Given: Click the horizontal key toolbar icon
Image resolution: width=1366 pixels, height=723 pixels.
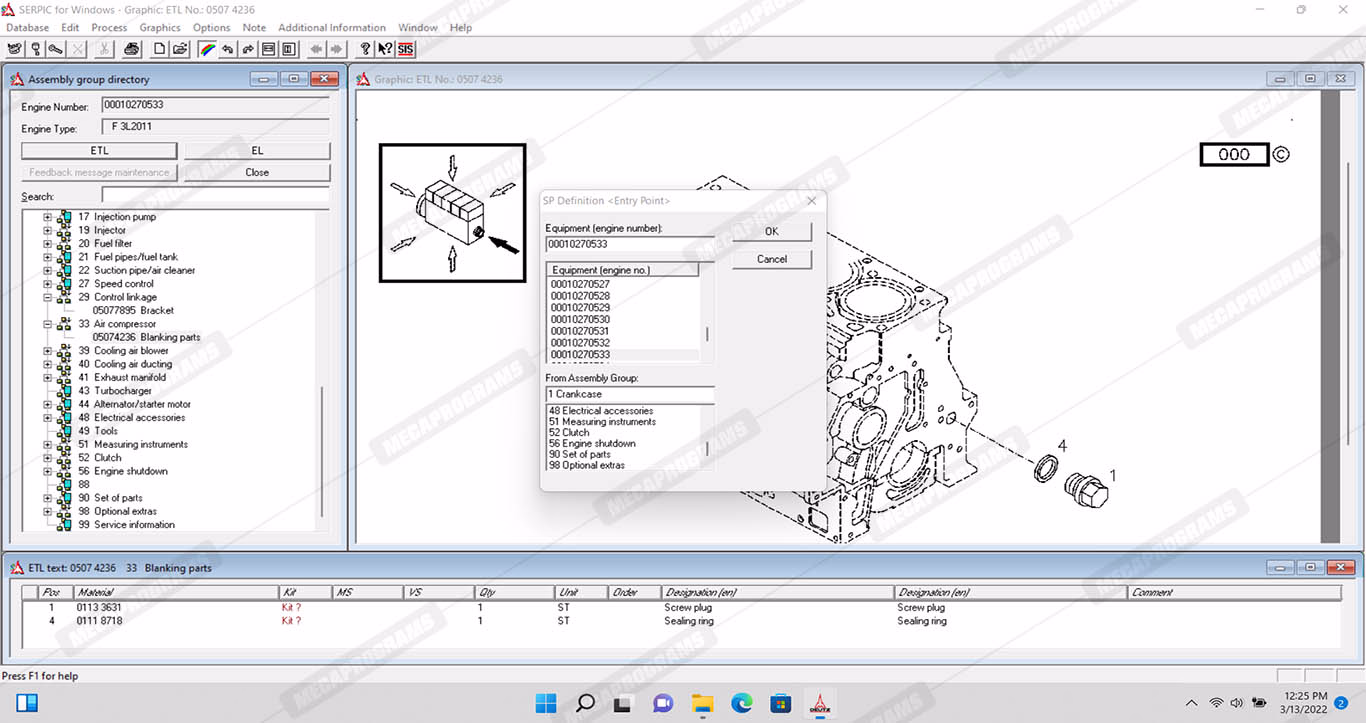Looking at the screenshot, I should (56, 48).
